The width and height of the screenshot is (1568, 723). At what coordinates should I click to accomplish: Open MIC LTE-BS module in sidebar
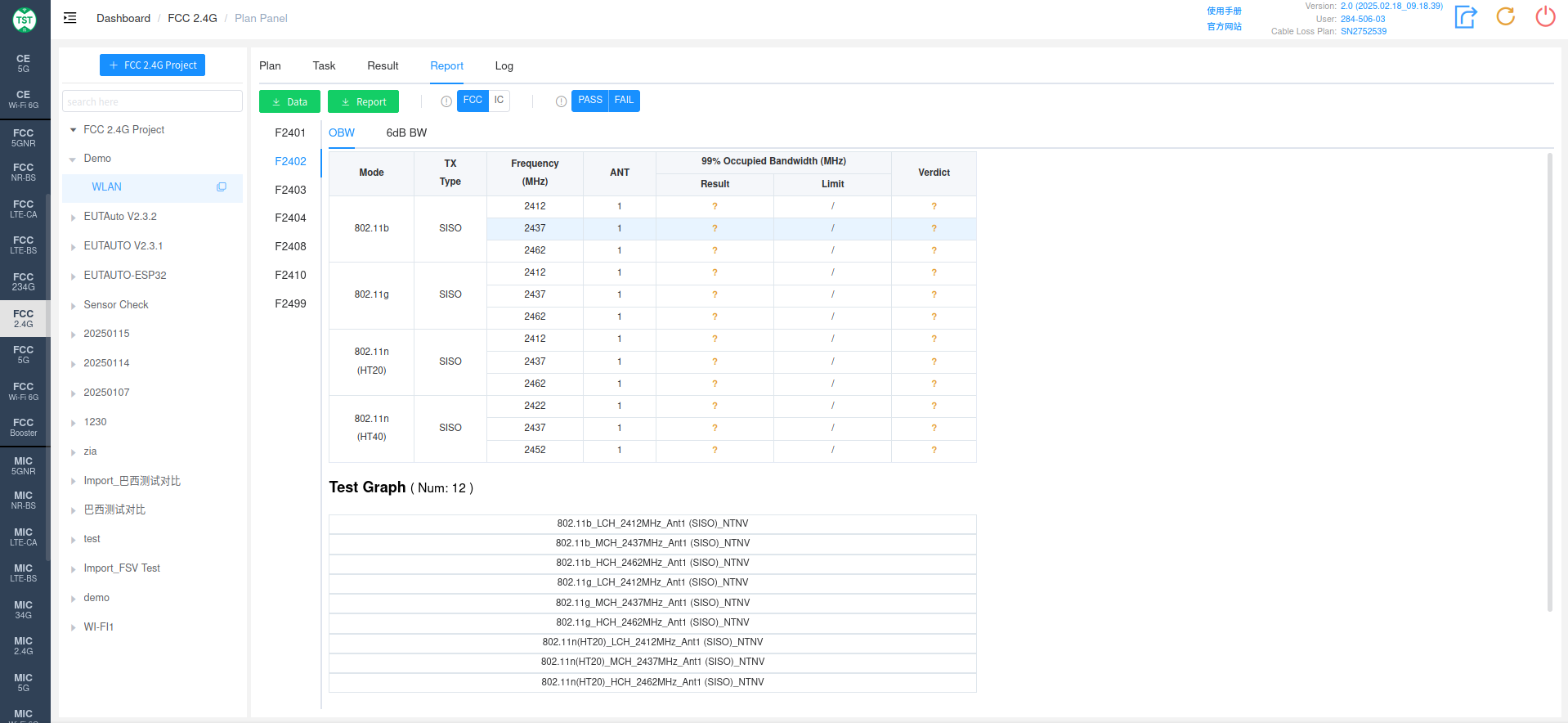[24, 573]
